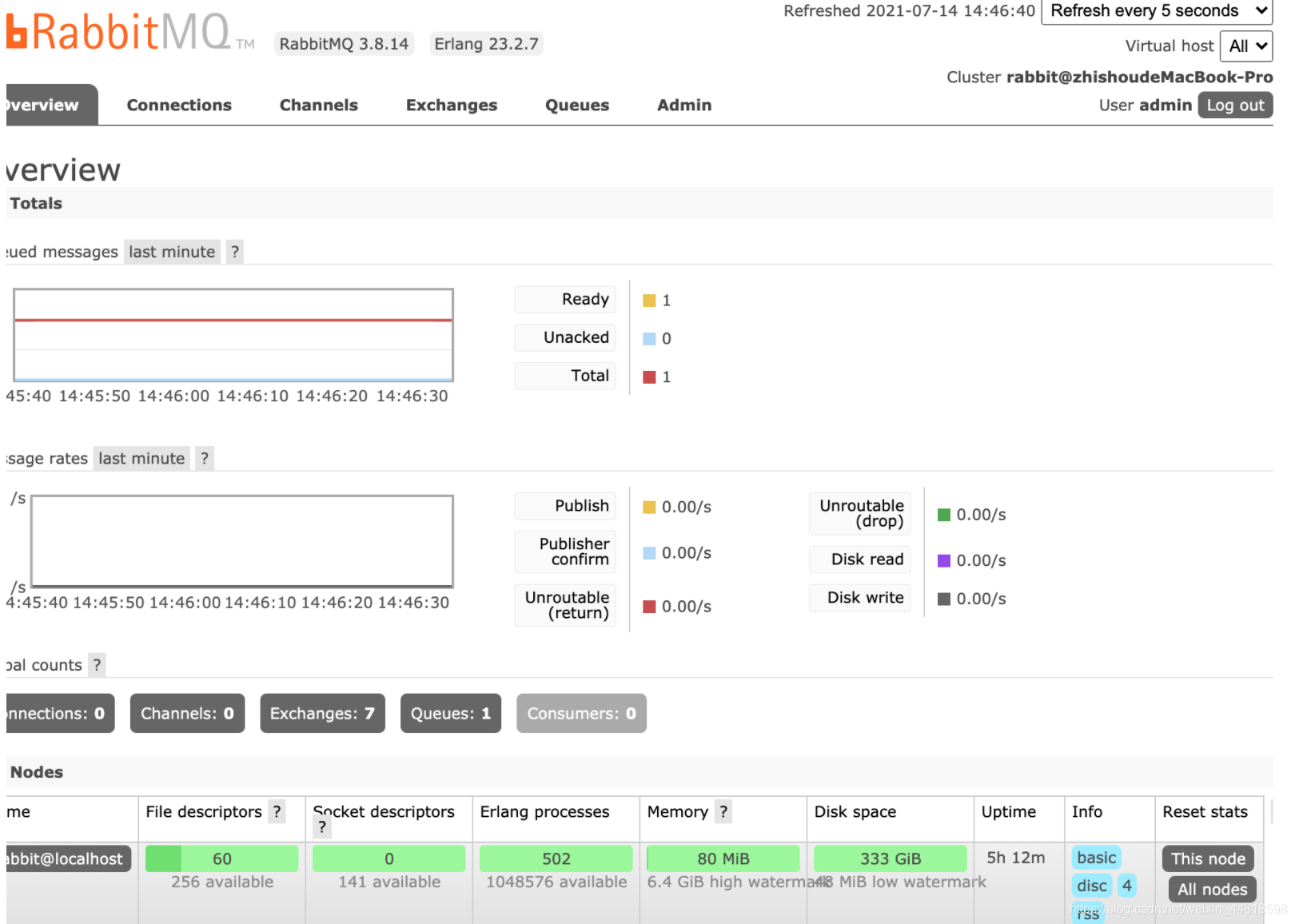Click the Ready legend label
This screenshot has width=1295, height=924.
(565, 299)
